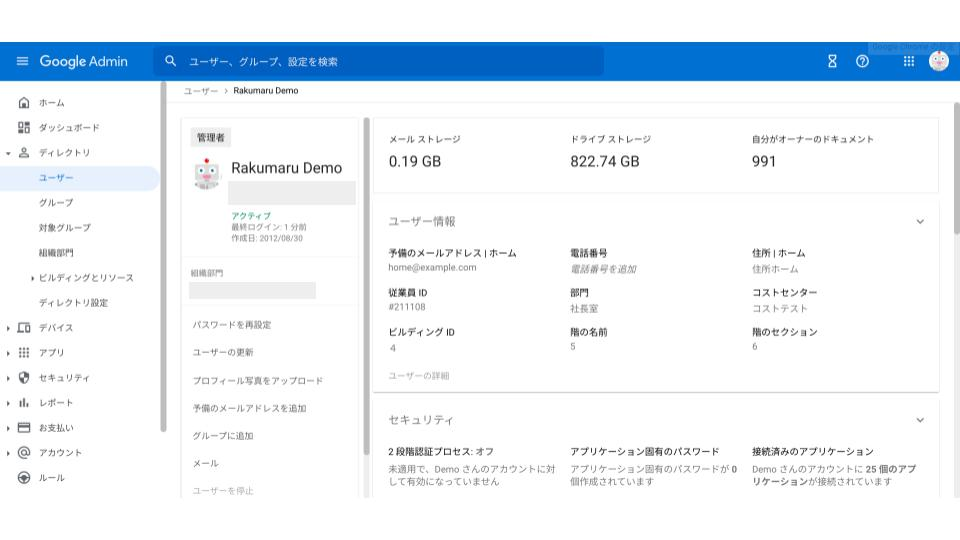
Task: Click ユーザーの詳細 link
Action: pos(419,376)
